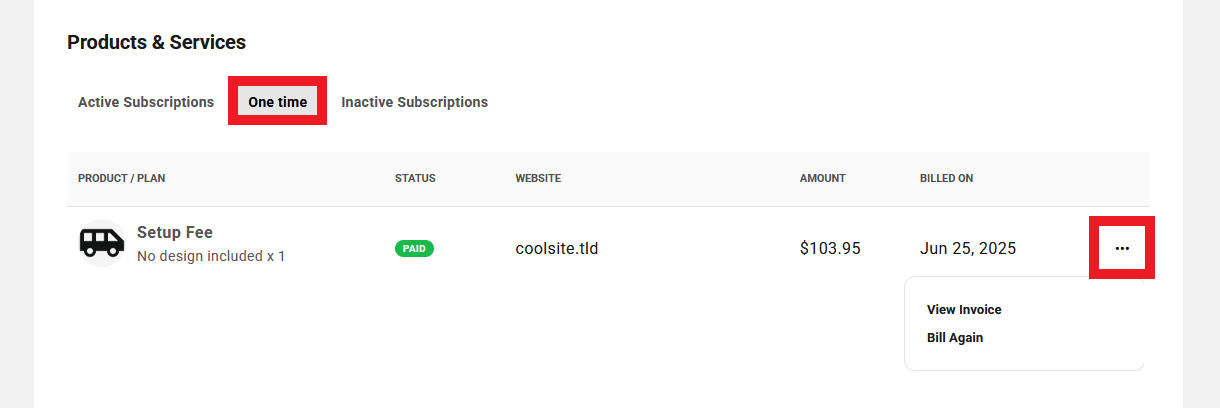1220x408 pixels.
Task: Click the $103.95 amount value
Action: point(830,248)
